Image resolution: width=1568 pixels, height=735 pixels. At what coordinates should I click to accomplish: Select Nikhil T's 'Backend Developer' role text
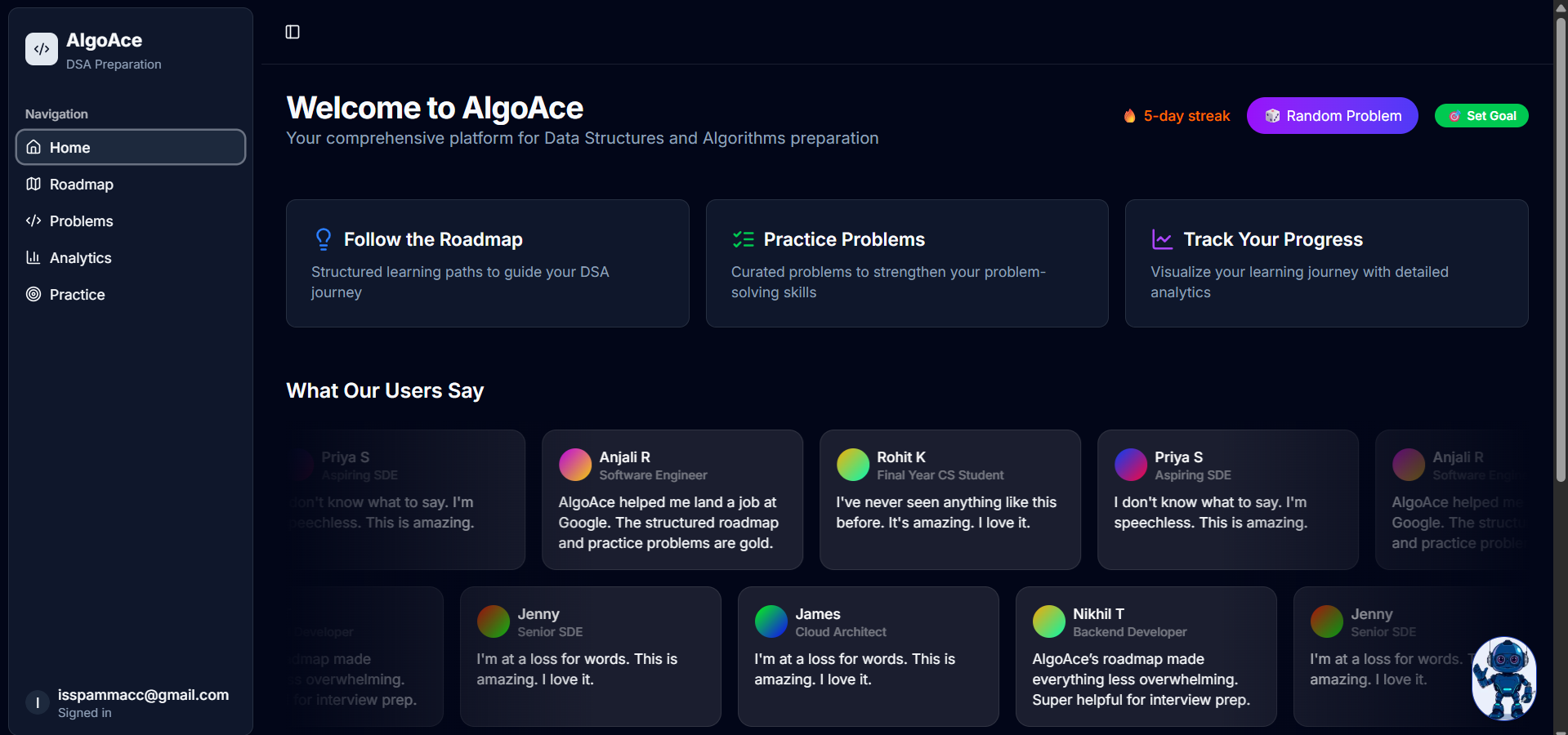[1130, 632]
